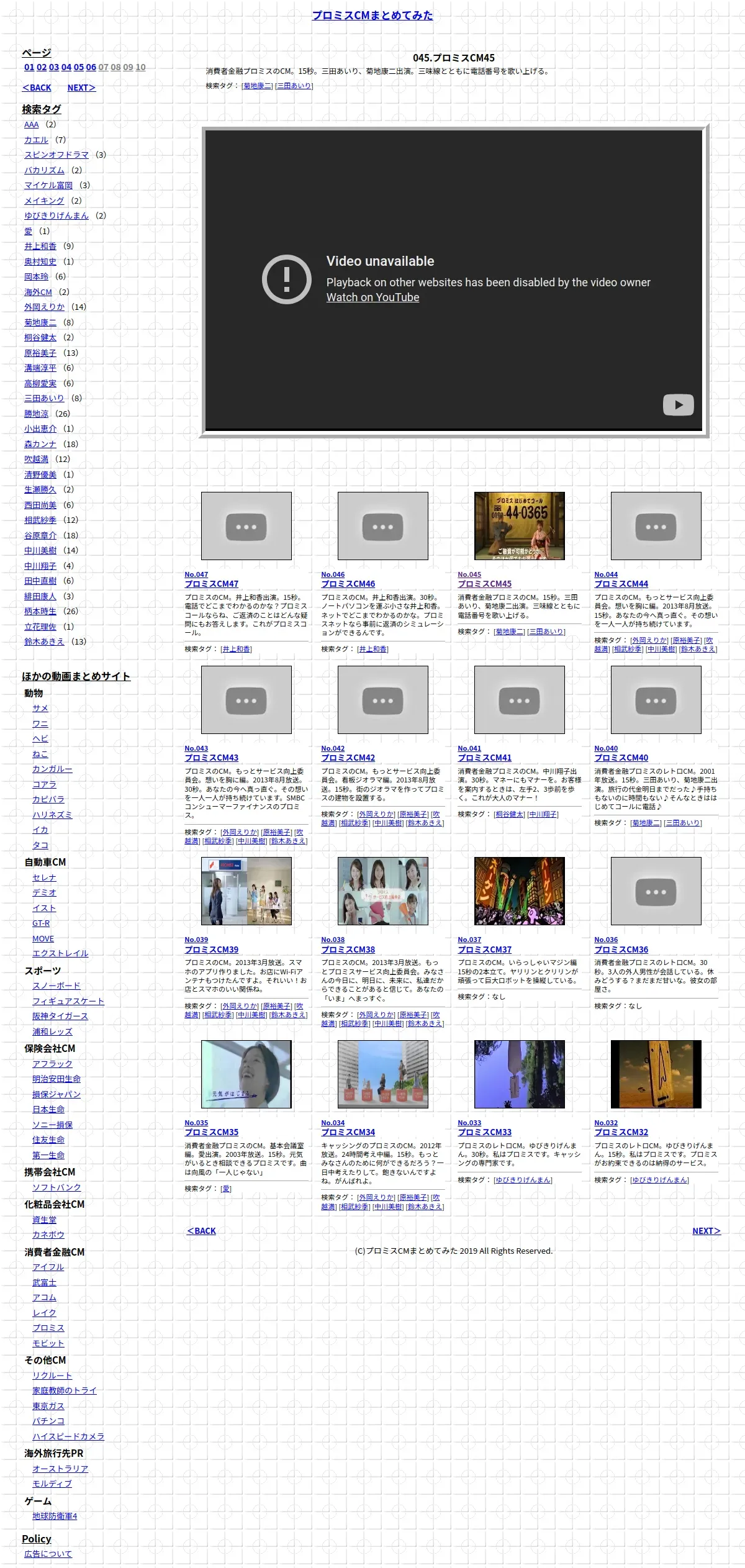Go to page 02 in the page list
Image resolution: width=745 pixels, height=1568 pixels.
click(x=42, y=67)
